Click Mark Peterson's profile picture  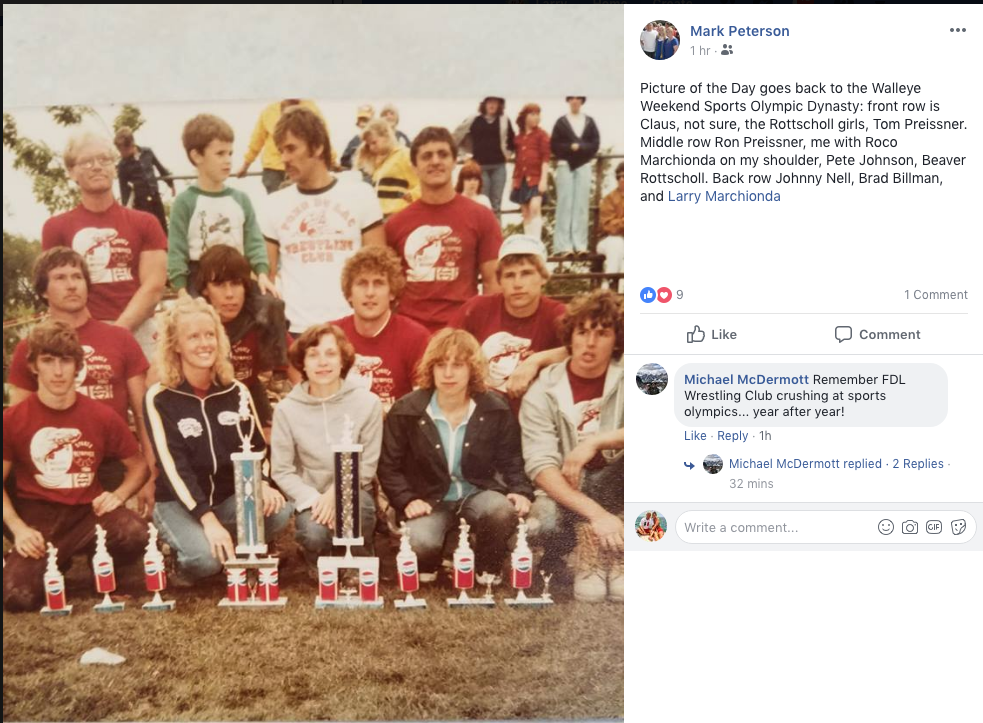[x=660, y=40]
